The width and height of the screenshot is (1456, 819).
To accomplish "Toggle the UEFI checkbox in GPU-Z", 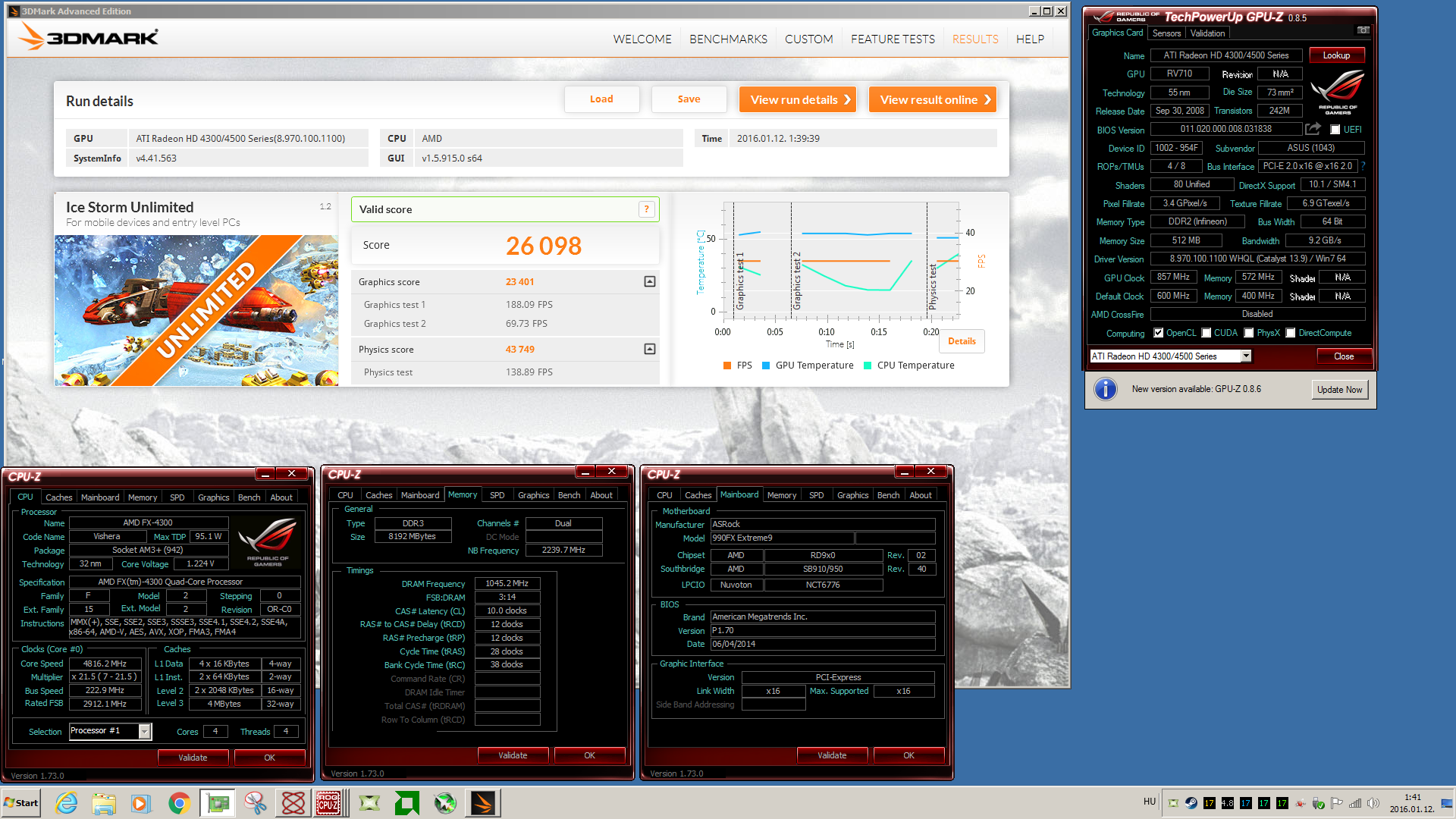I will coord(1335,130).
